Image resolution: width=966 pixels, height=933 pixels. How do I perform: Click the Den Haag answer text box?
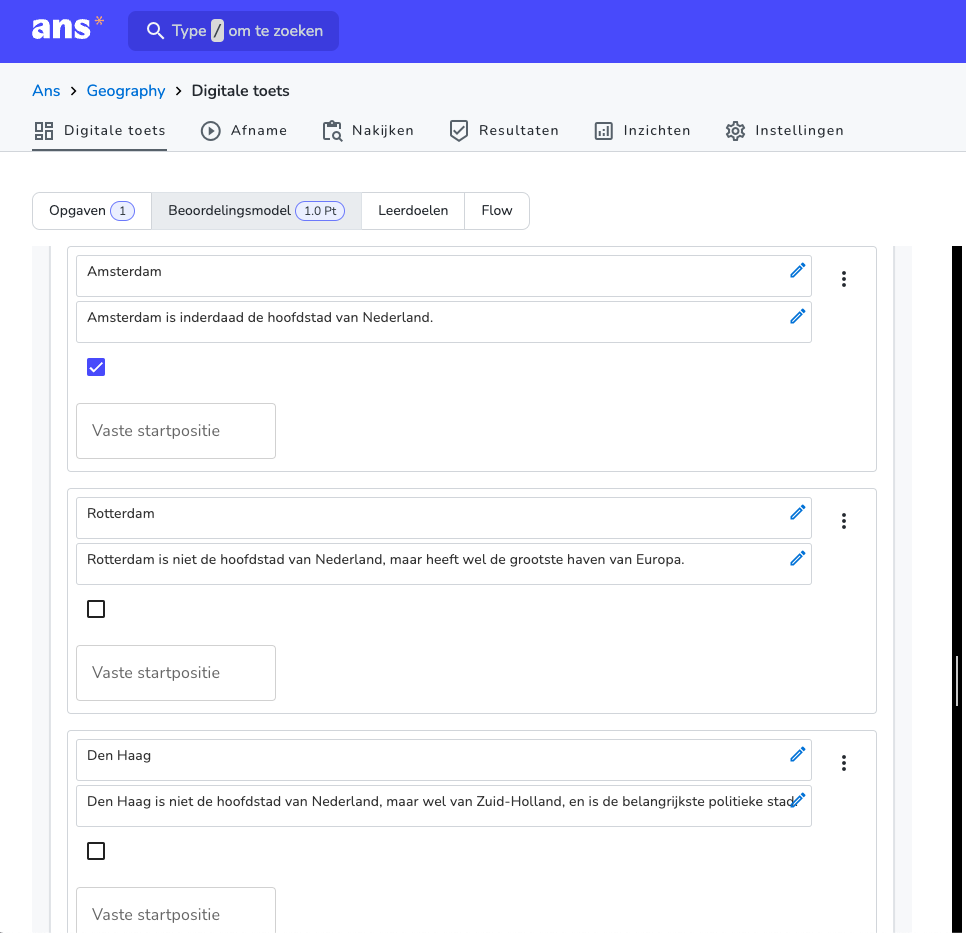[444, 760]
